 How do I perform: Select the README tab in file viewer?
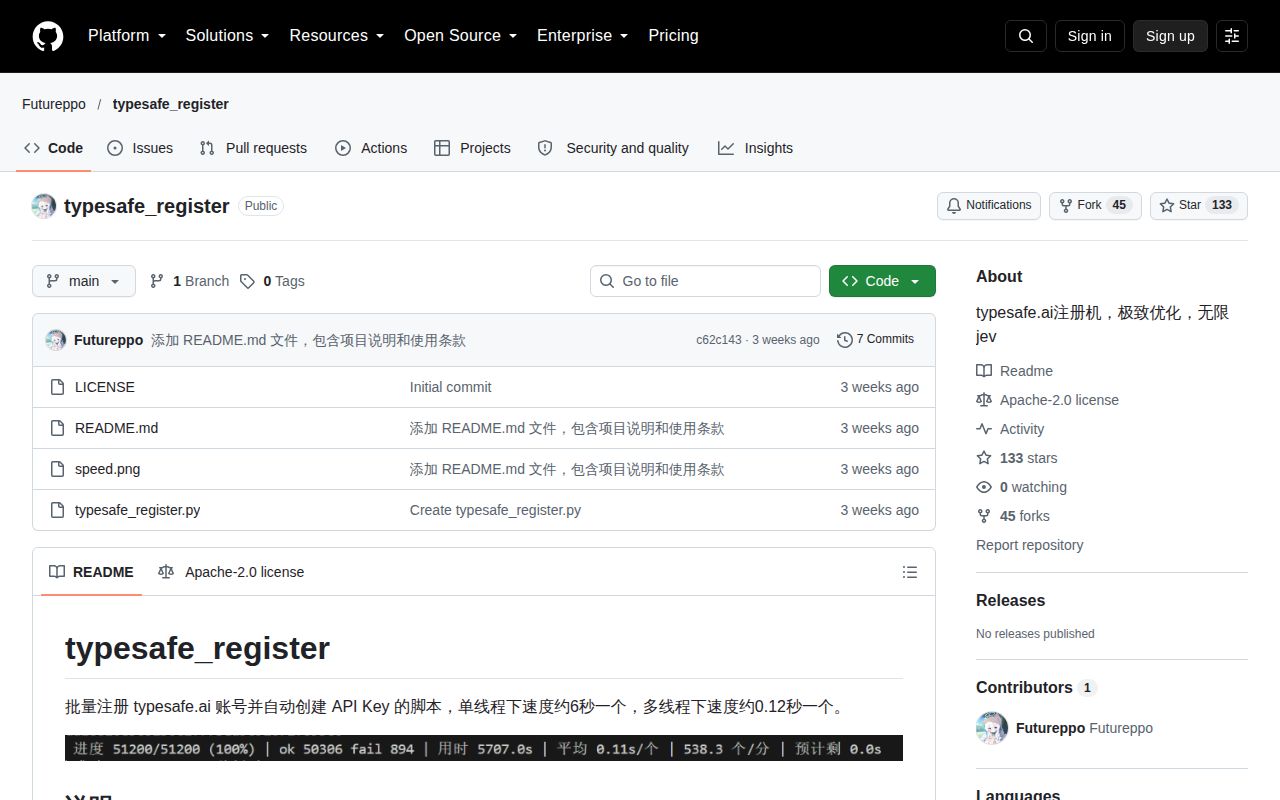tap(91, 572)
